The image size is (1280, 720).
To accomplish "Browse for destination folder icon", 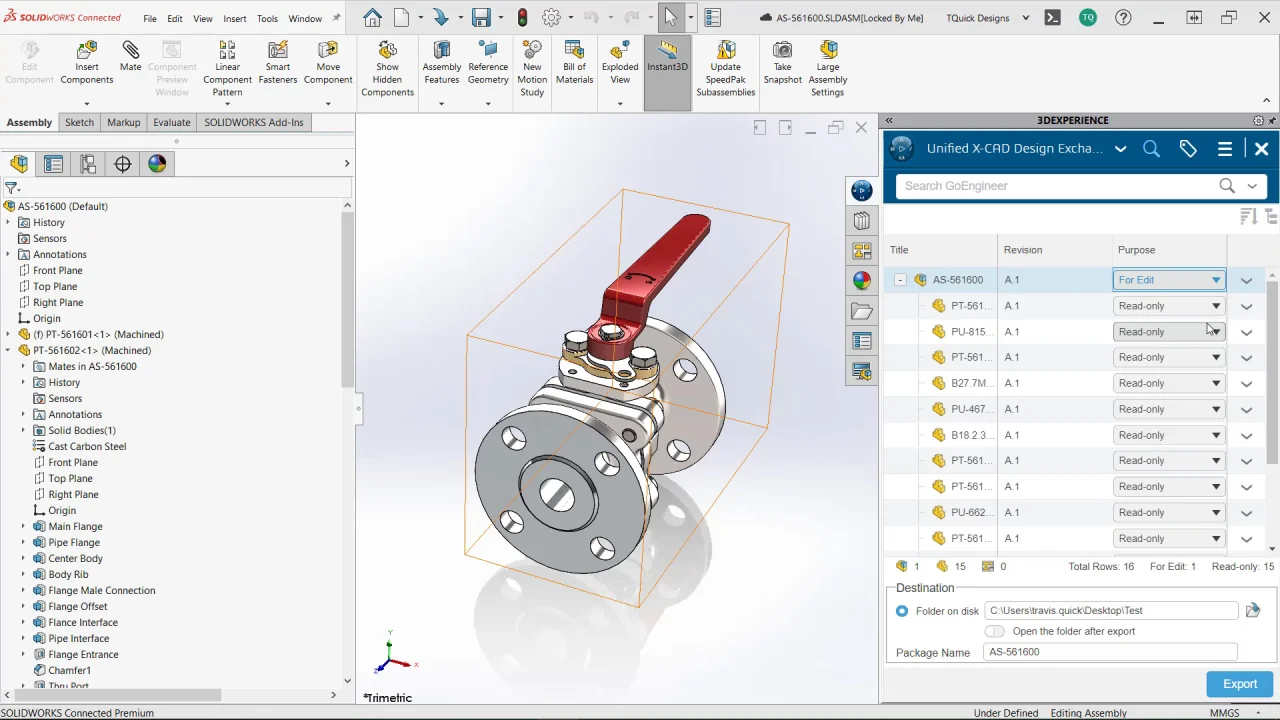I will (1252, 610).
